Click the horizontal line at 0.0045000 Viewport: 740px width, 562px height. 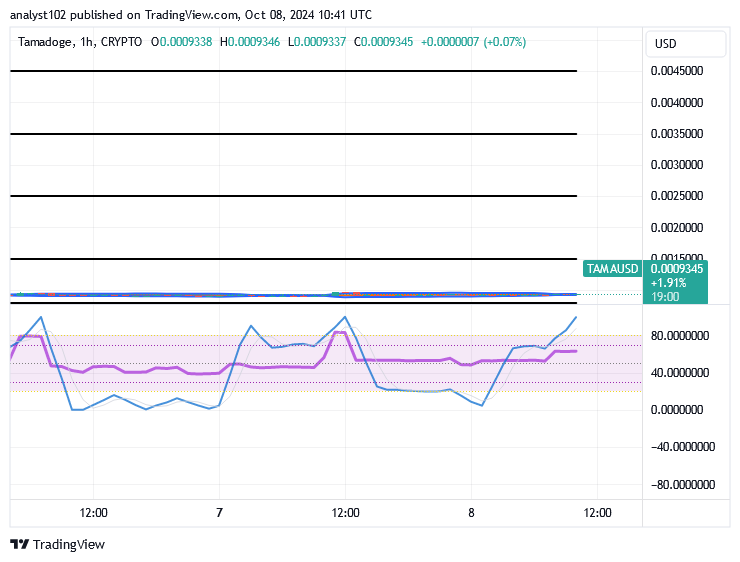(x=294, y=71)
